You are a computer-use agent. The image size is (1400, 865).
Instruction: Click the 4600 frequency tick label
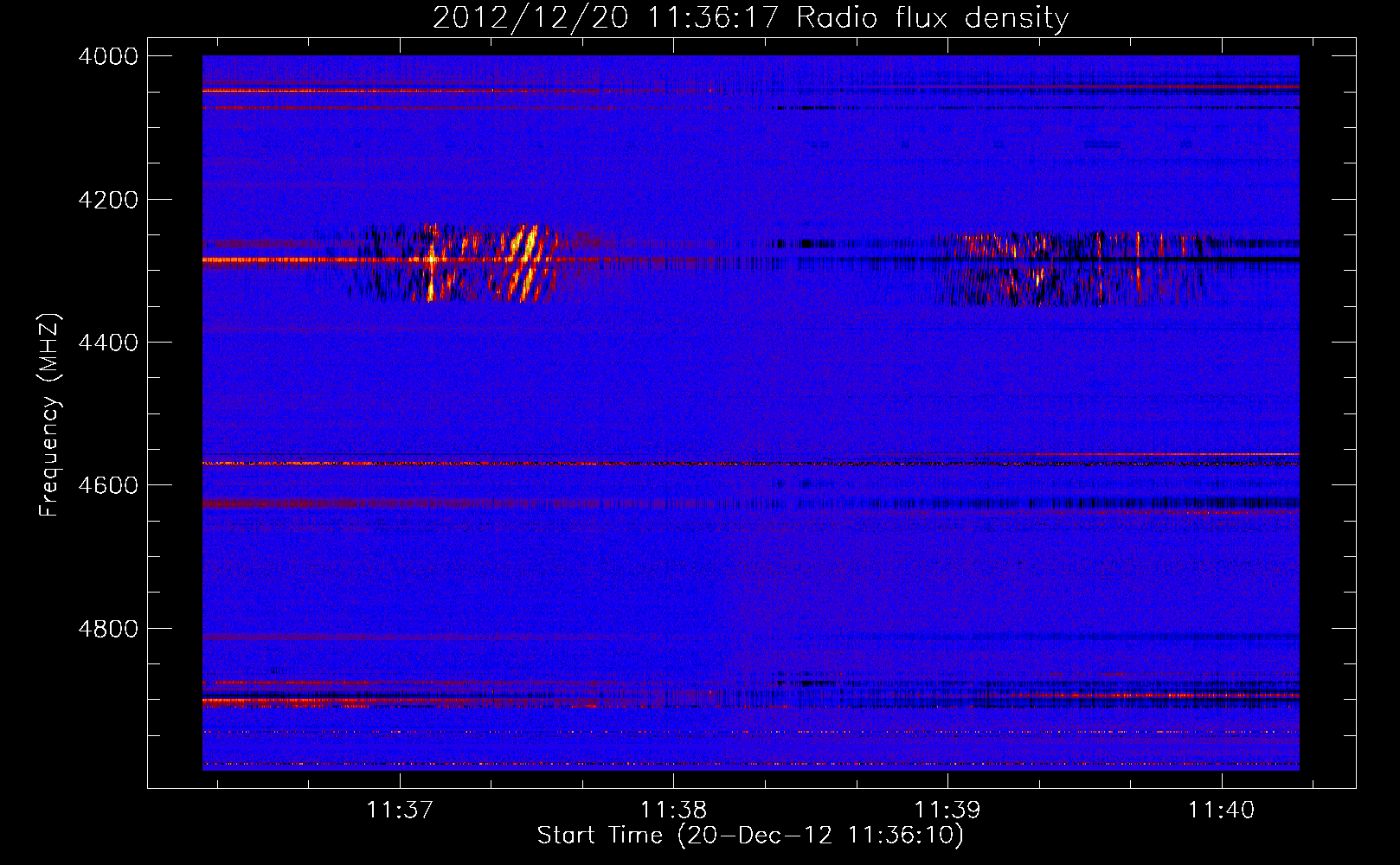pos(108,485)
